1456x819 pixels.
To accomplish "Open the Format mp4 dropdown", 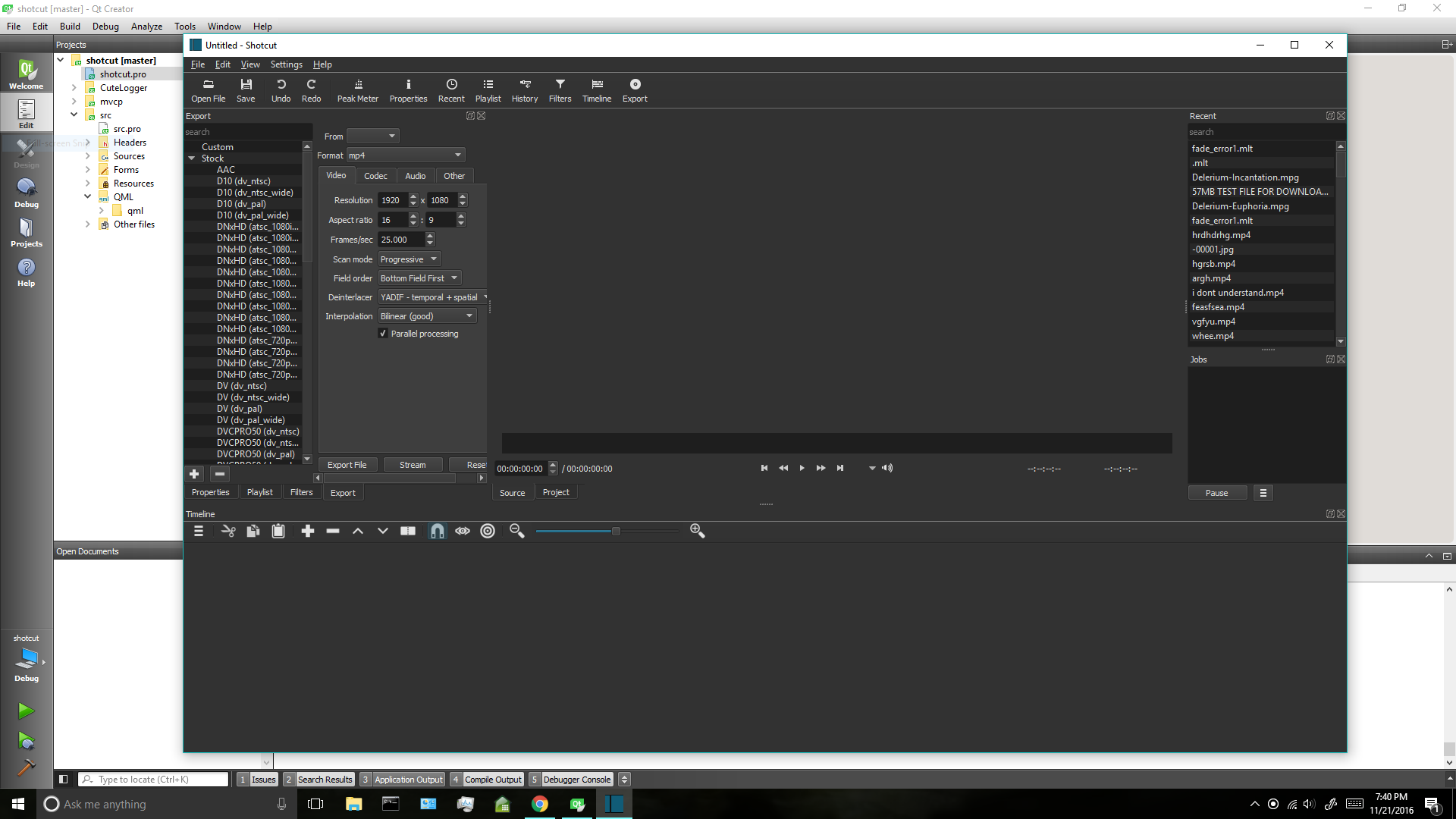I will [405, 155].
